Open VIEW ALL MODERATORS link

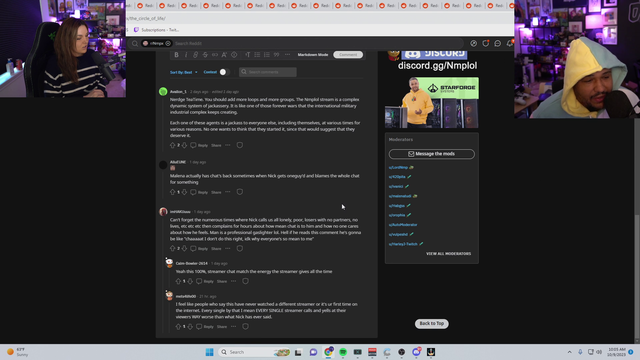449,254
